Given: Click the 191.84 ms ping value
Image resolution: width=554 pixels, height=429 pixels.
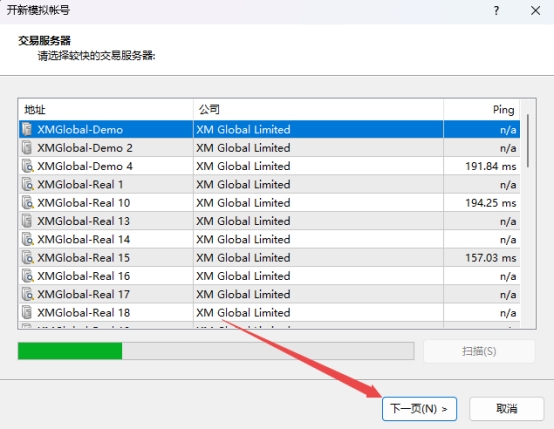Looking at the screenshot, I should coord(491,166).
